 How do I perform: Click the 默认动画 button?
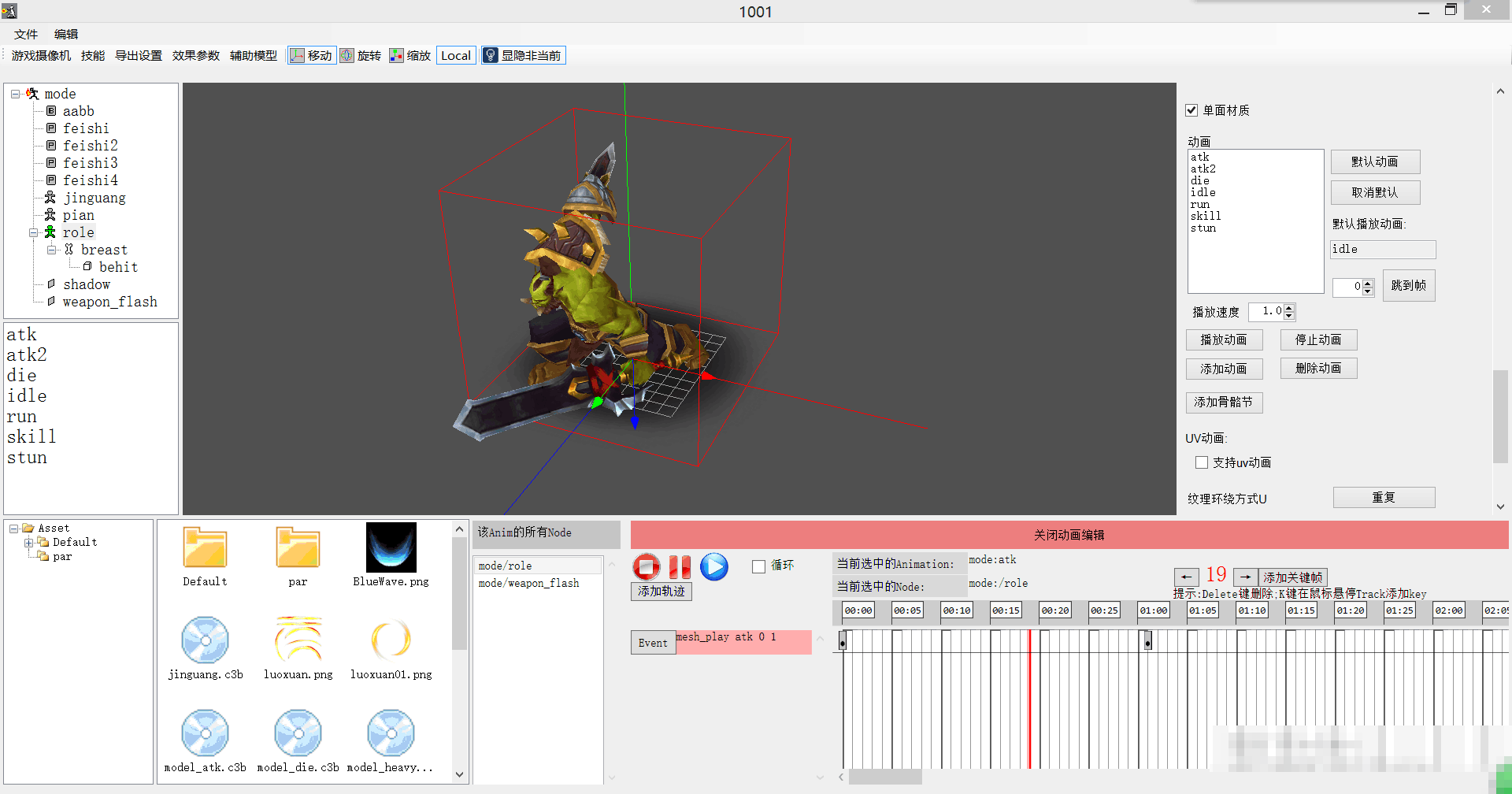[1375, 161]
